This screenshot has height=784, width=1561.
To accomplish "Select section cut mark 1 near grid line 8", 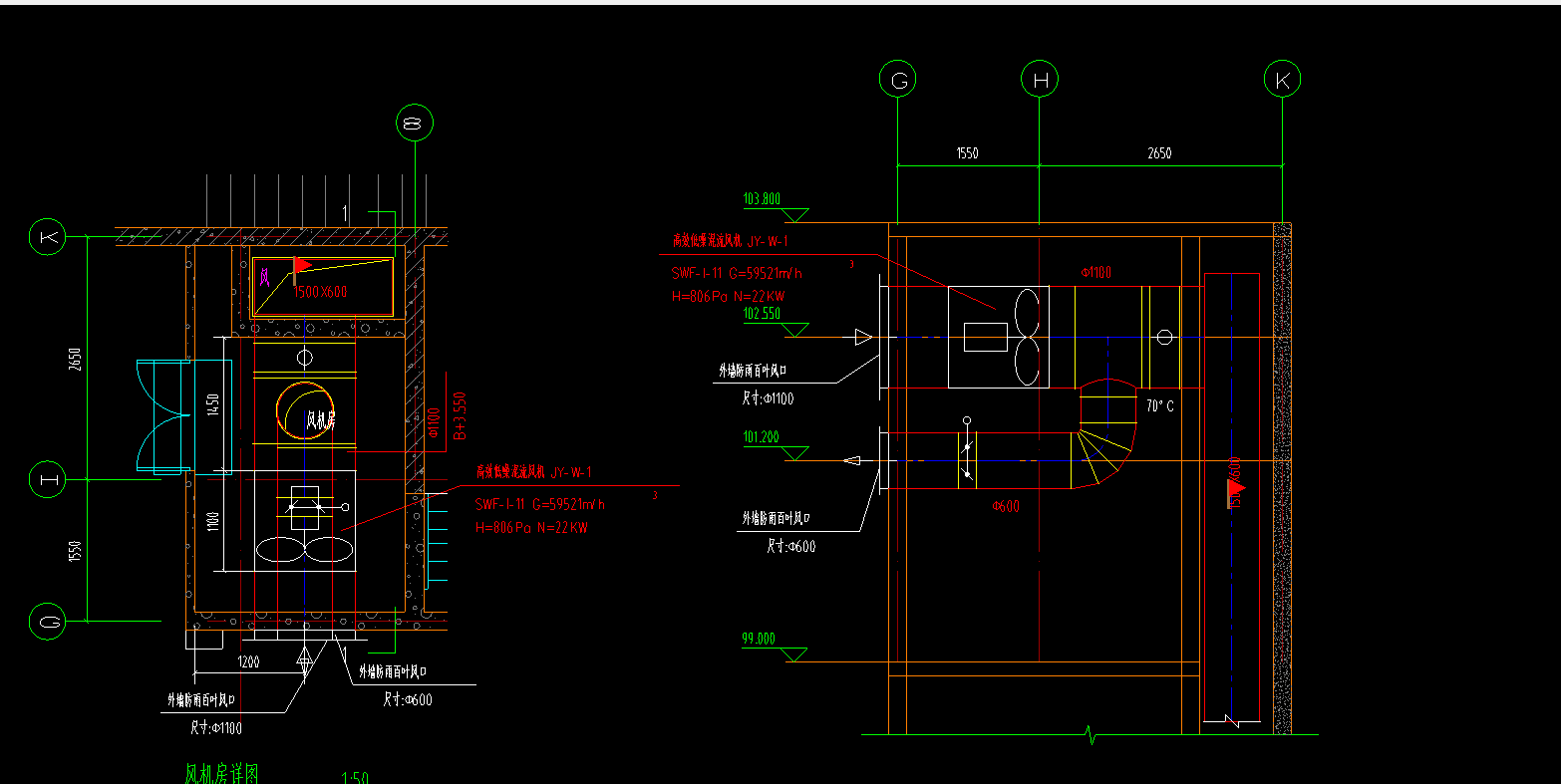I will (345, 212).
